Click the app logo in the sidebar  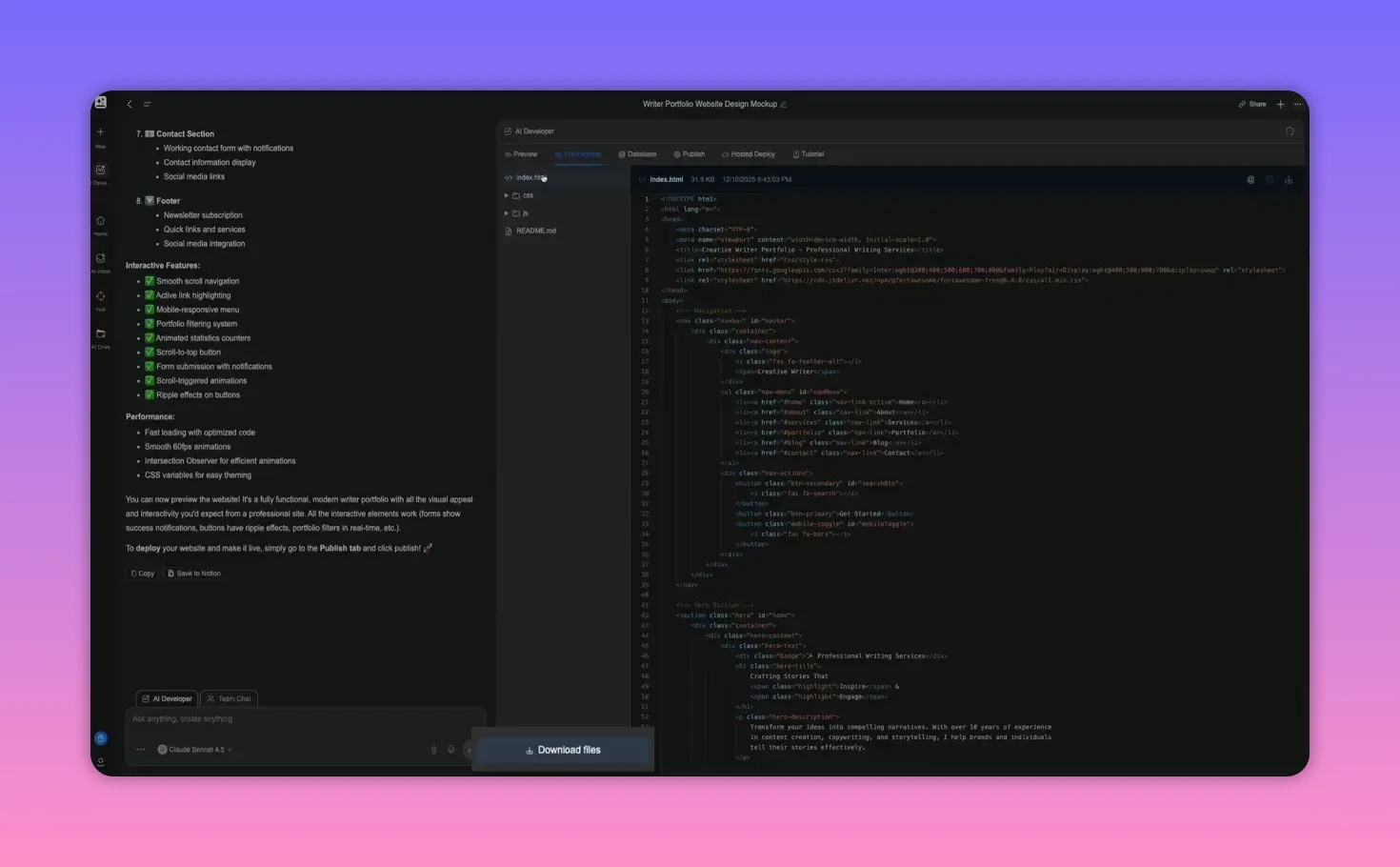pyautogui.click(x=100, y=103)
